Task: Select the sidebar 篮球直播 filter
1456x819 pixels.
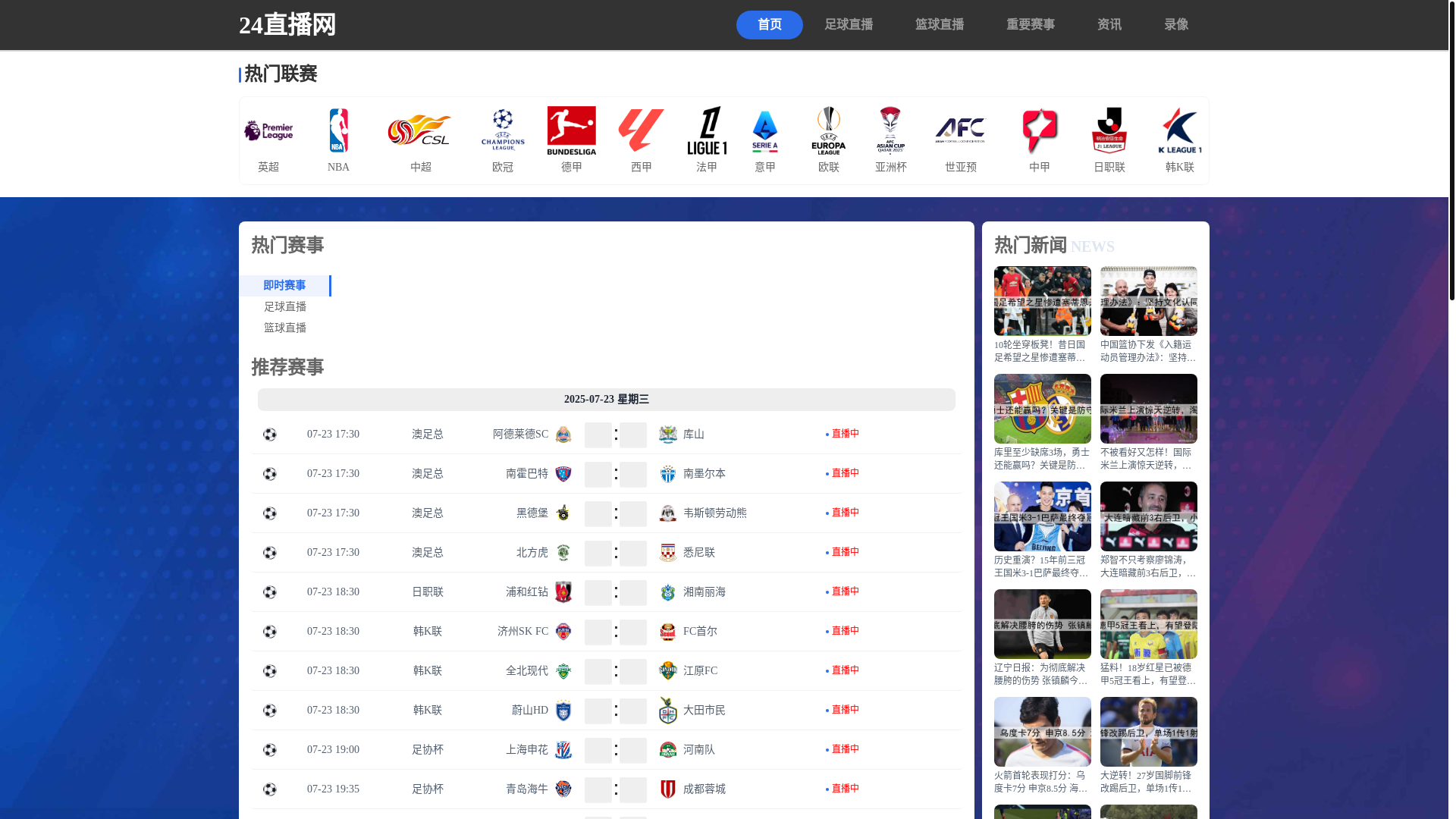Action: [x=285, y=328]
